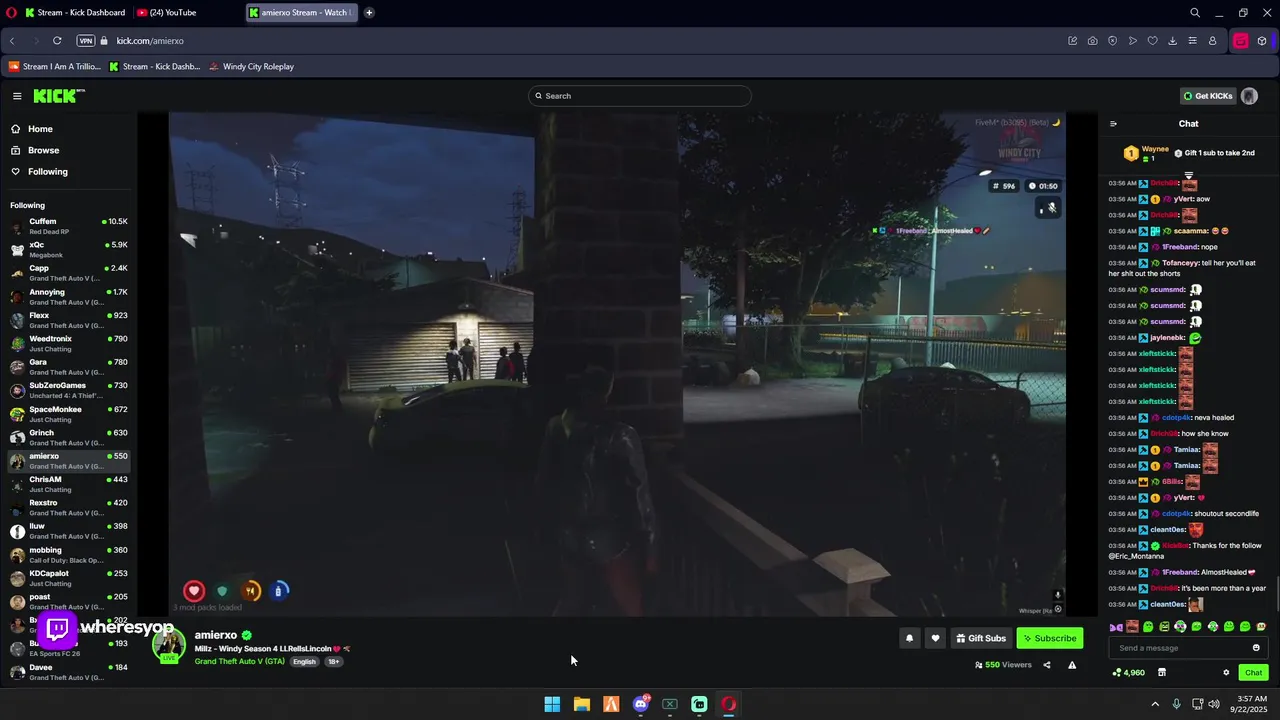Click Grand Theft Auto V (GTA) category link

(x=240, y=662)
